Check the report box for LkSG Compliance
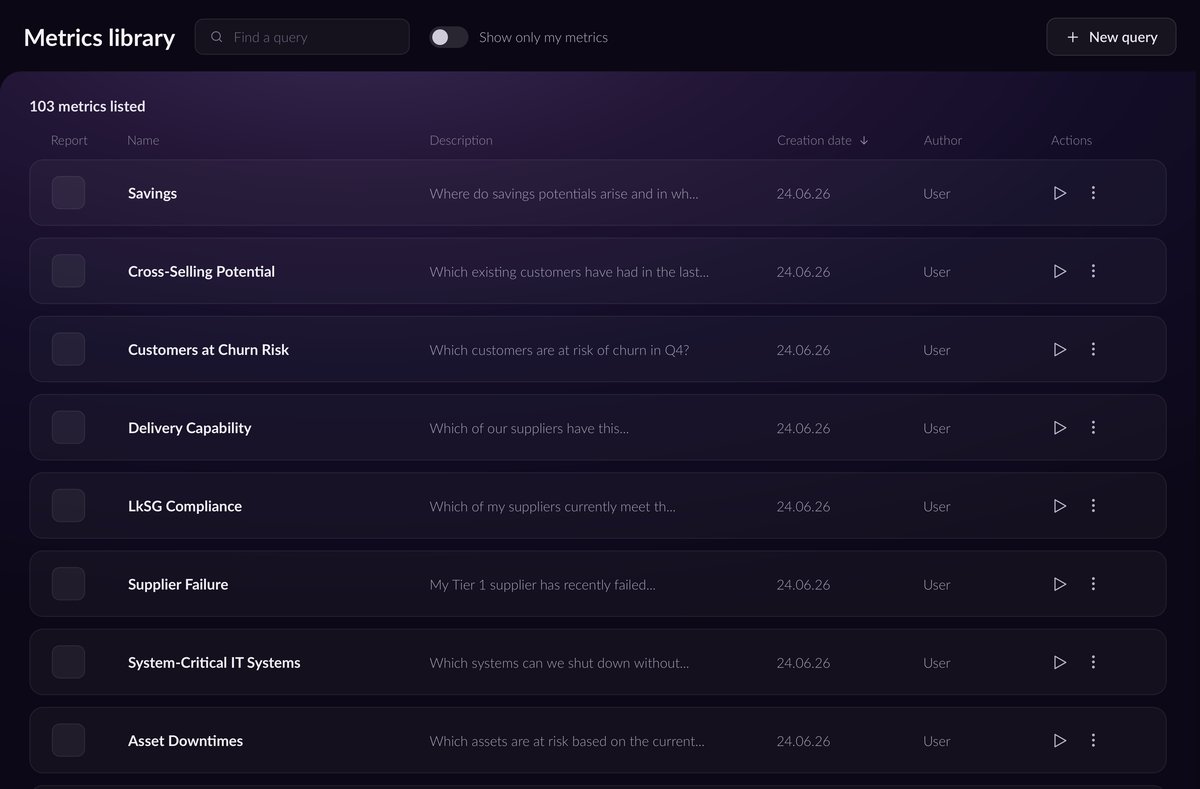 (68, 506)
